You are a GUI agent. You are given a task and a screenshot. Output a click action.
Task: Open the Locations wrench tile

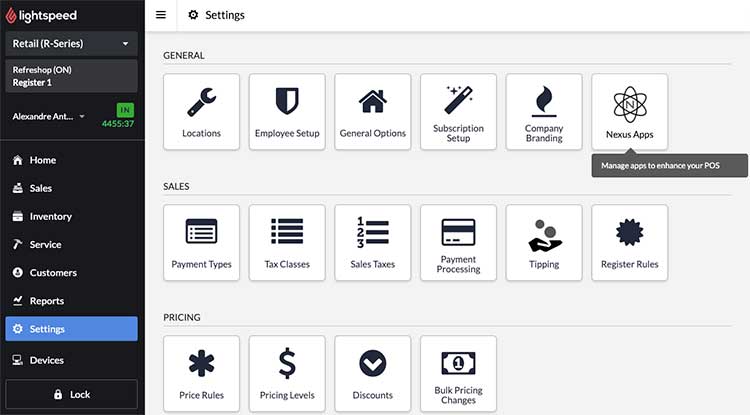(201, 111)
